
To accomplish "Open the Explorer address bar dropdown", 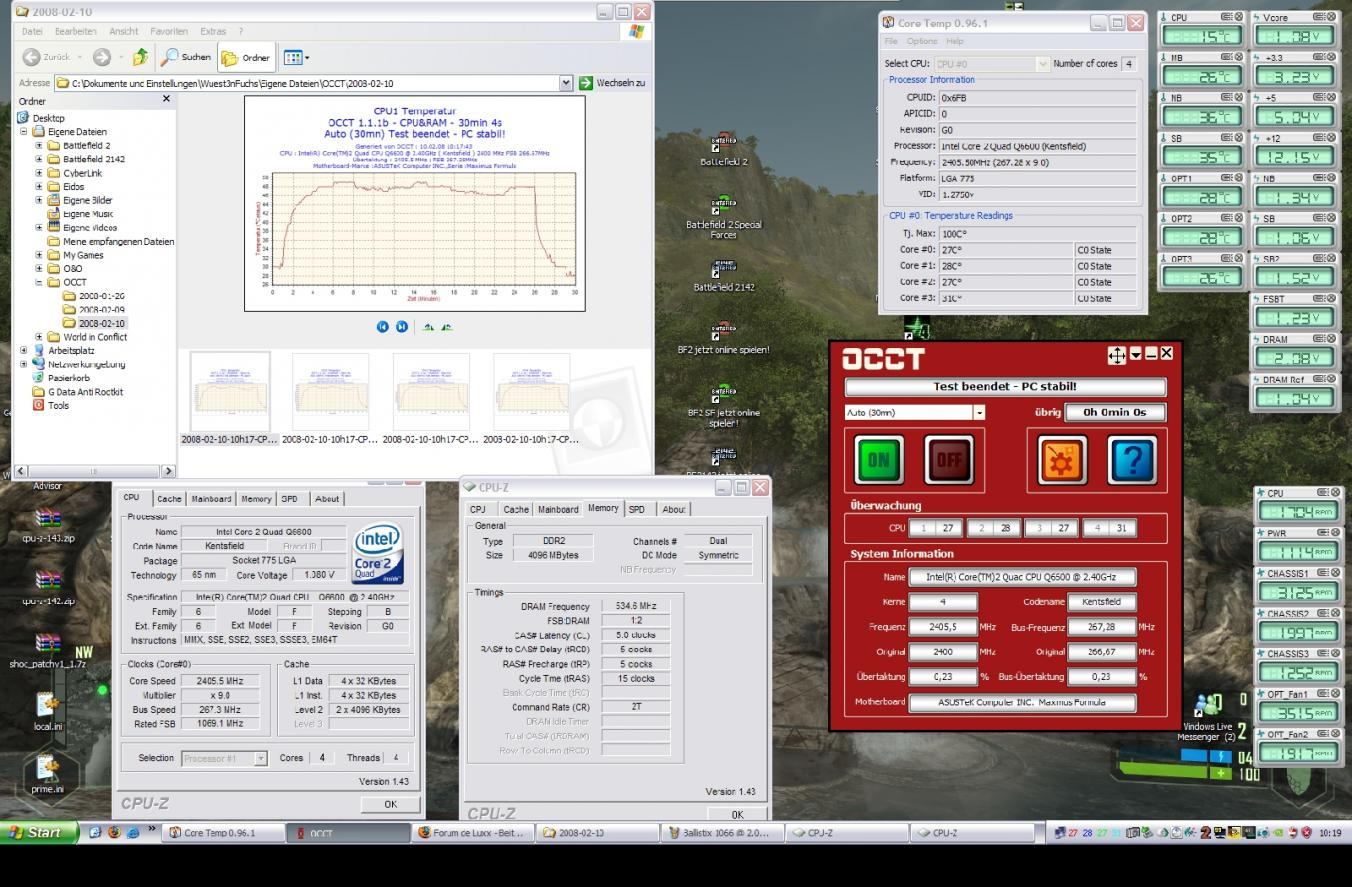I will pos(566,83).
